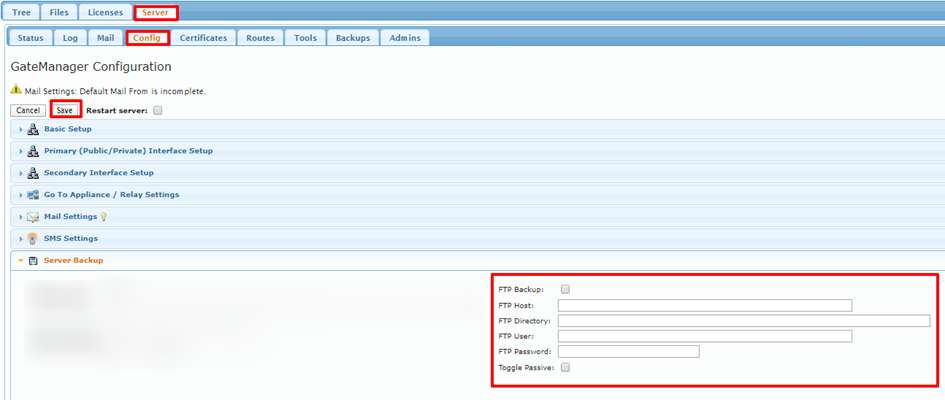The height and width of the screenshot is (400, 945).
Task: Click the lightbulb hint beside Mail Settings
Action: tap(103, 216)
